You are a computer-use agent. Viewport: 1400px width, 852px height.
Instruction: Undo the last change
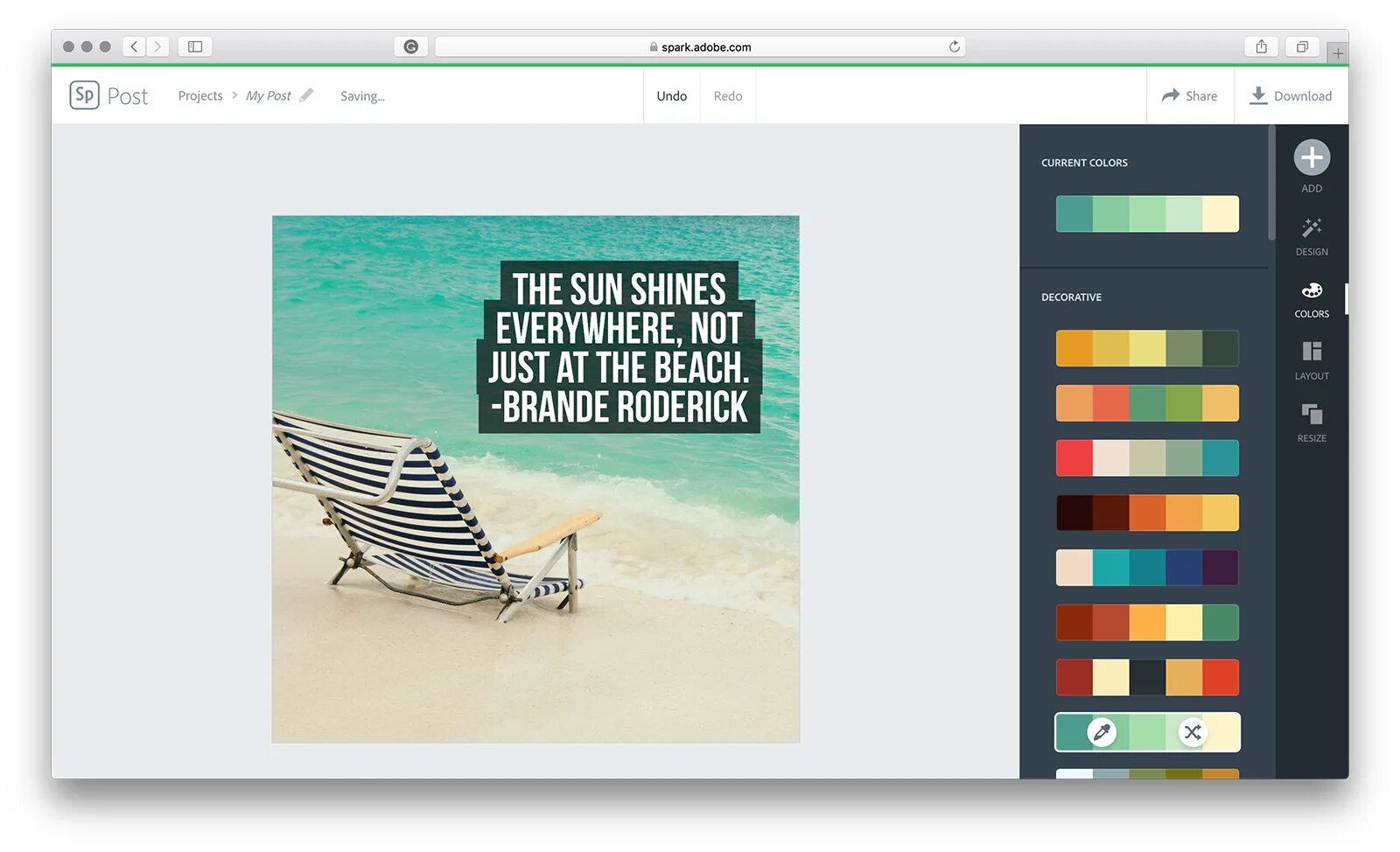[672, 96]
